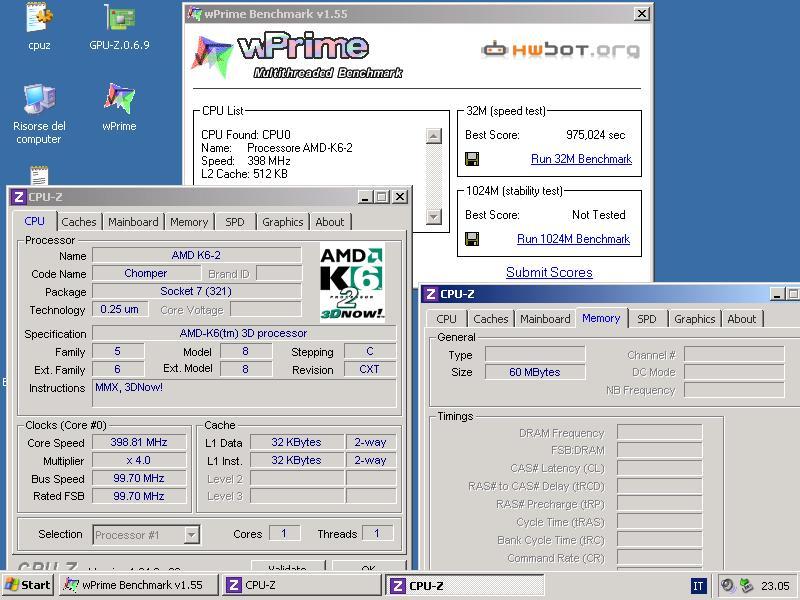Open the cpuz desktop shortcut
The image size is (800, 600).
[39, 26]
